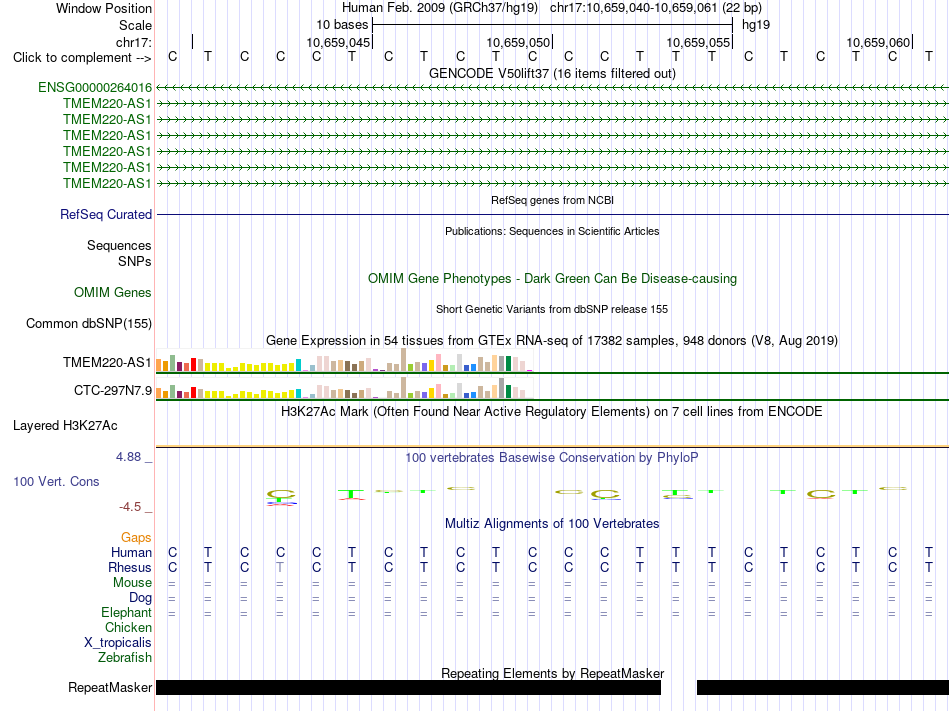Click the TMEM220-AS1 GTEx expression label
The image size is (950, 711).
(107, 362)
